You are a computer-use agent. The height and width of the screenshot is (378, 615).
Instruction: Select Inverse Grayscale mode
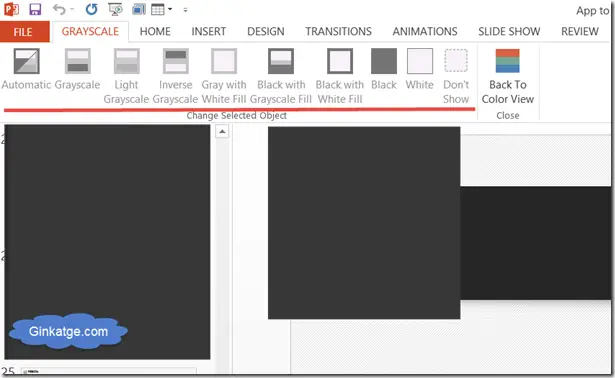[x=175, y=76]
